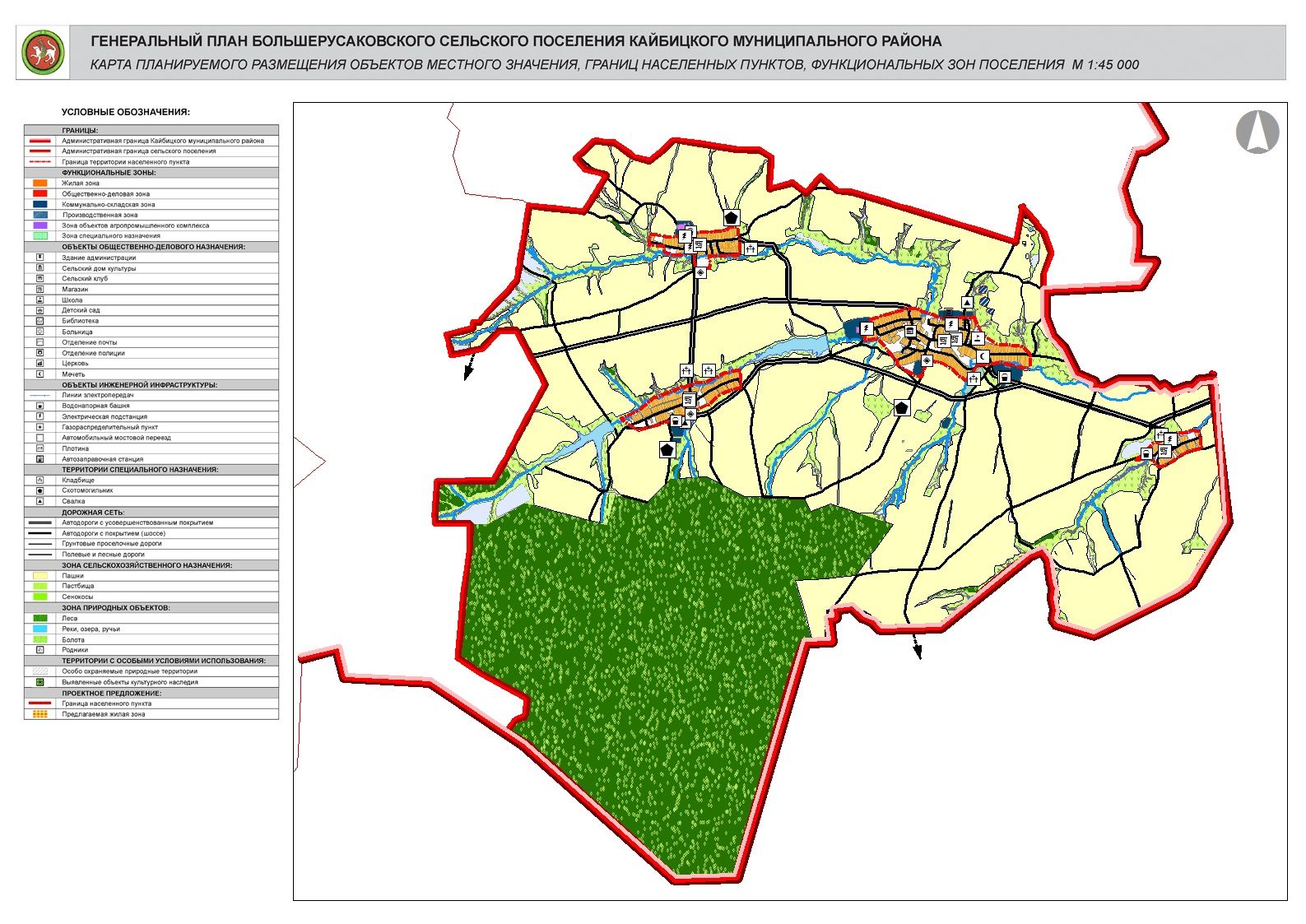Click the Библиотека legend icon

[x=40, y=321]
